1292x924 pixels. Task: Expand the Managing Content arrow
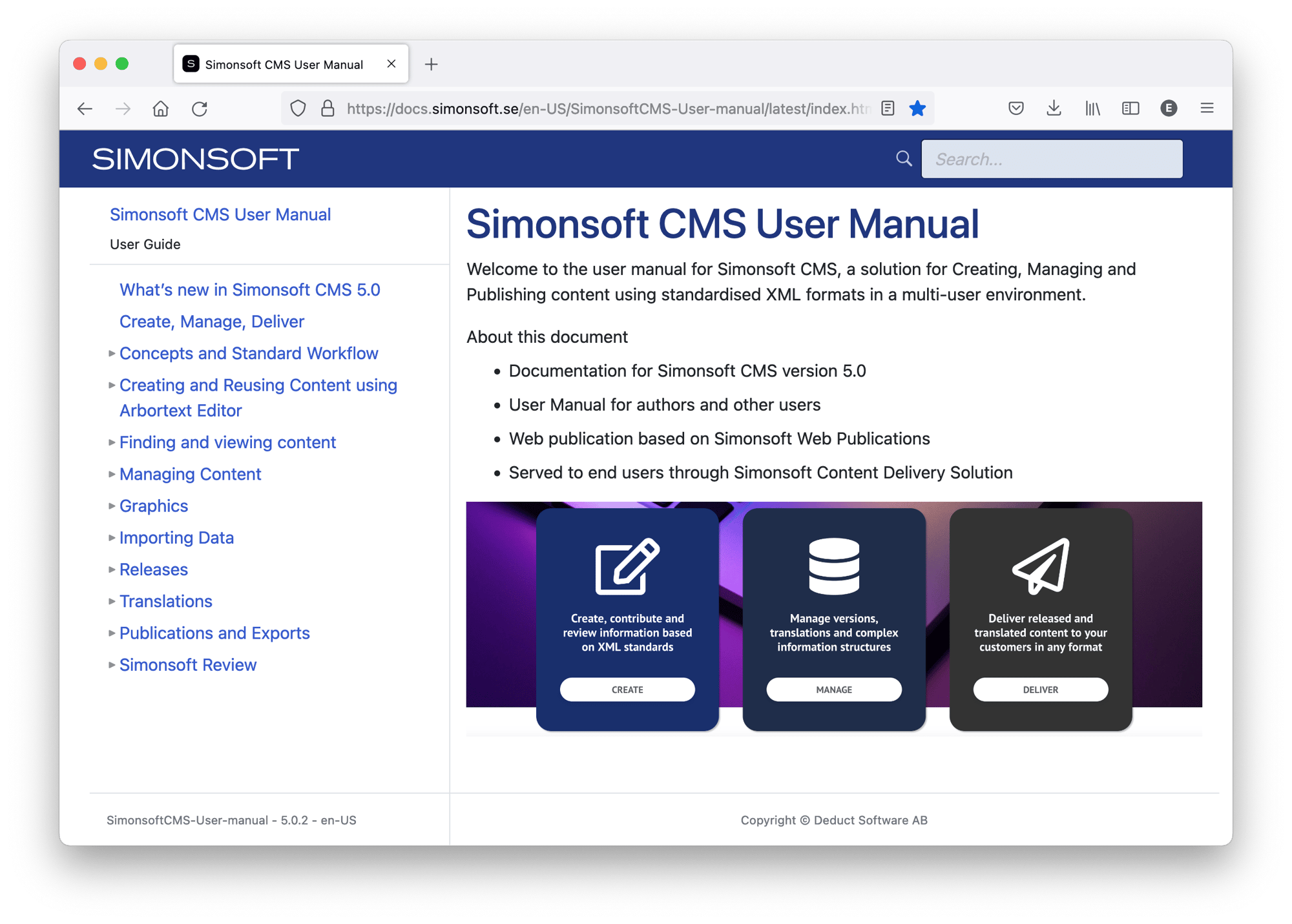[112, 474]
